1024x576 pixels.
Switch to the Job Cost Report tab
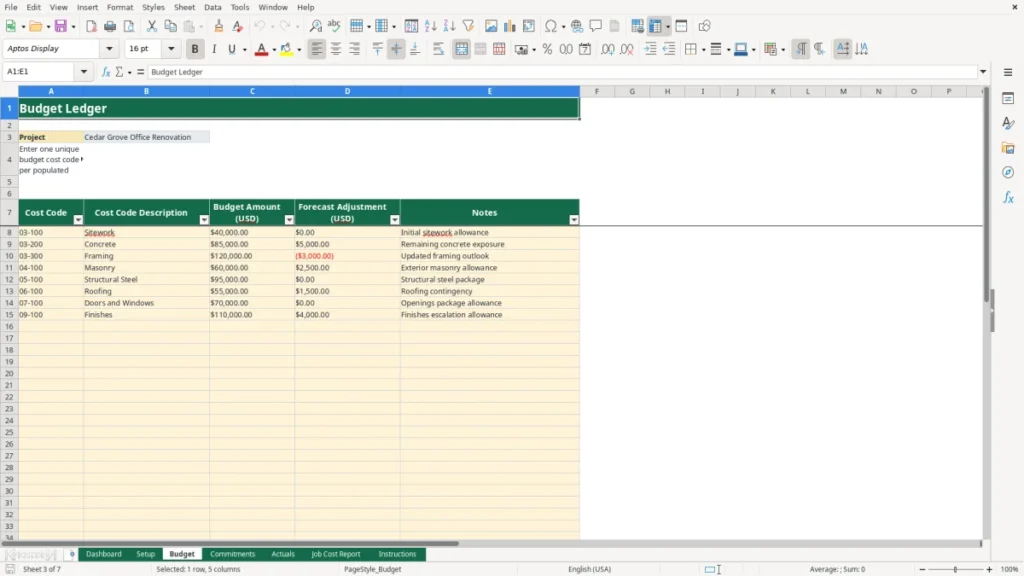click(x=336, y=554)
